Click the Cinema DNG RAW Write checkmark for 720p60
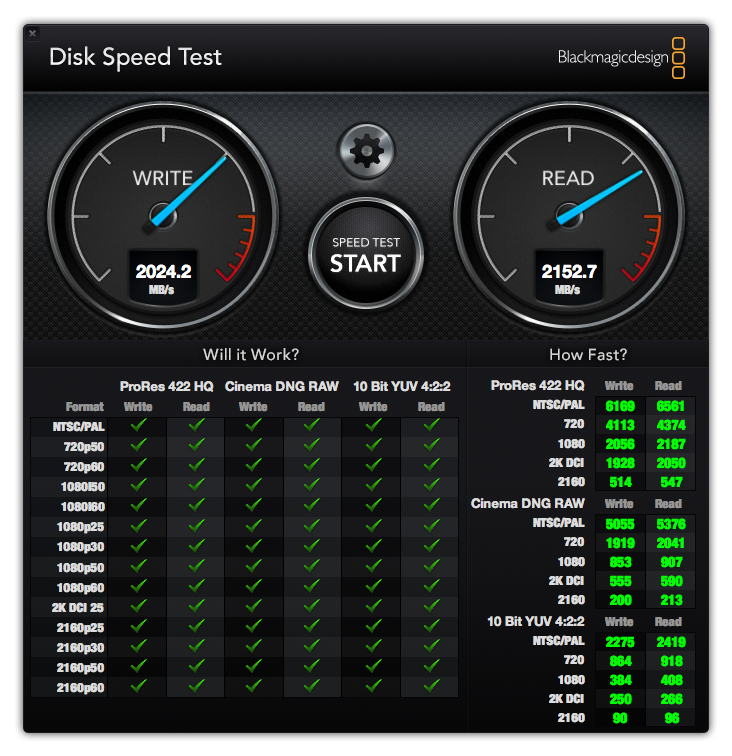732x756 pixels. click(254, 465)
